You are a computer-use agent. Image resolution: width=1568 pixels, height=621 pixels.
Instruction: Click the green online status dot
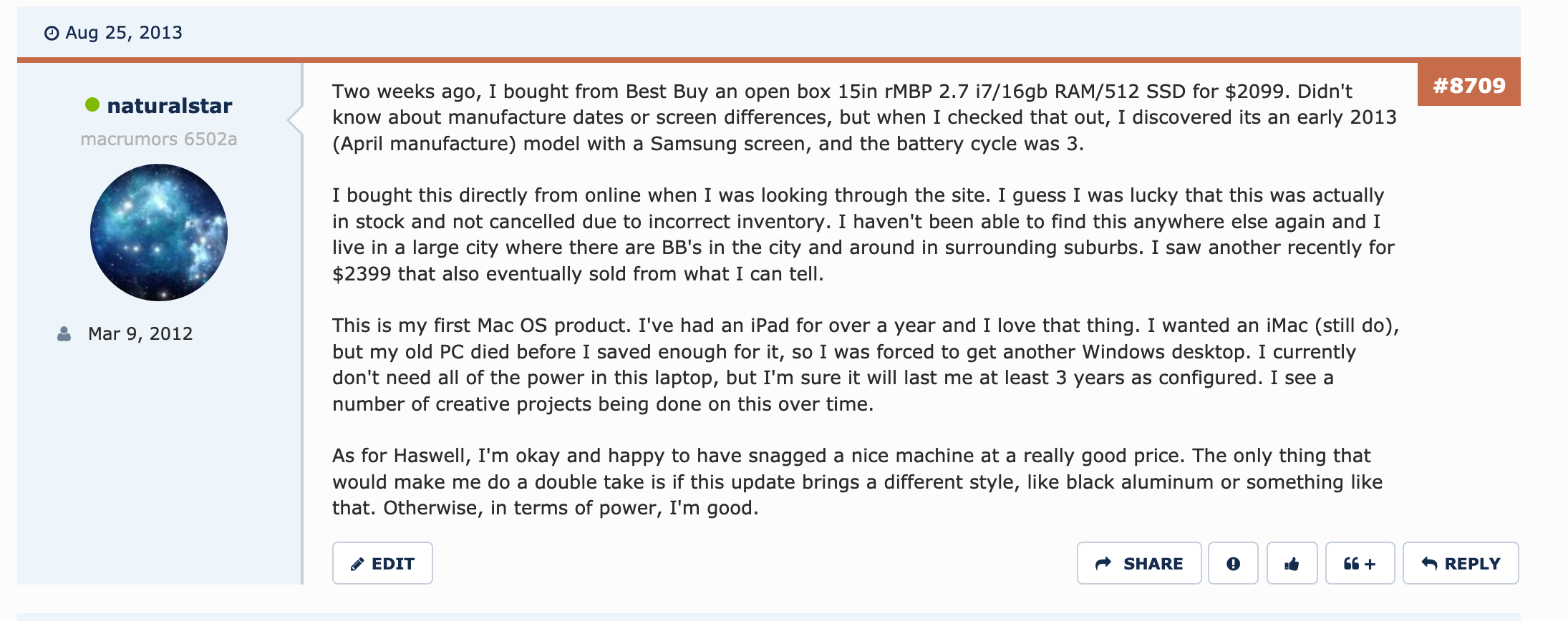[x=92, y=105]
